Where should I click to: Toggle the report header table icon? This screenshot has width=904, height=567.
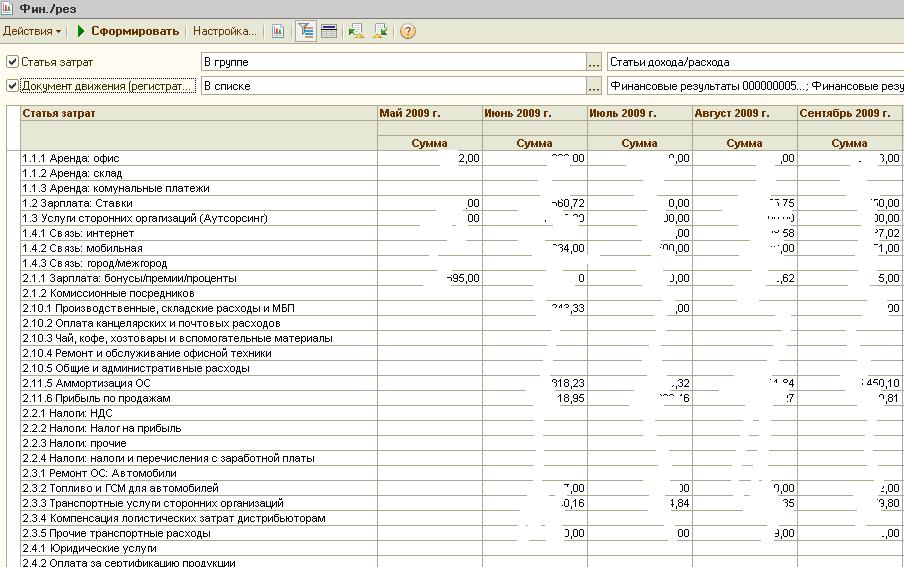329,31
